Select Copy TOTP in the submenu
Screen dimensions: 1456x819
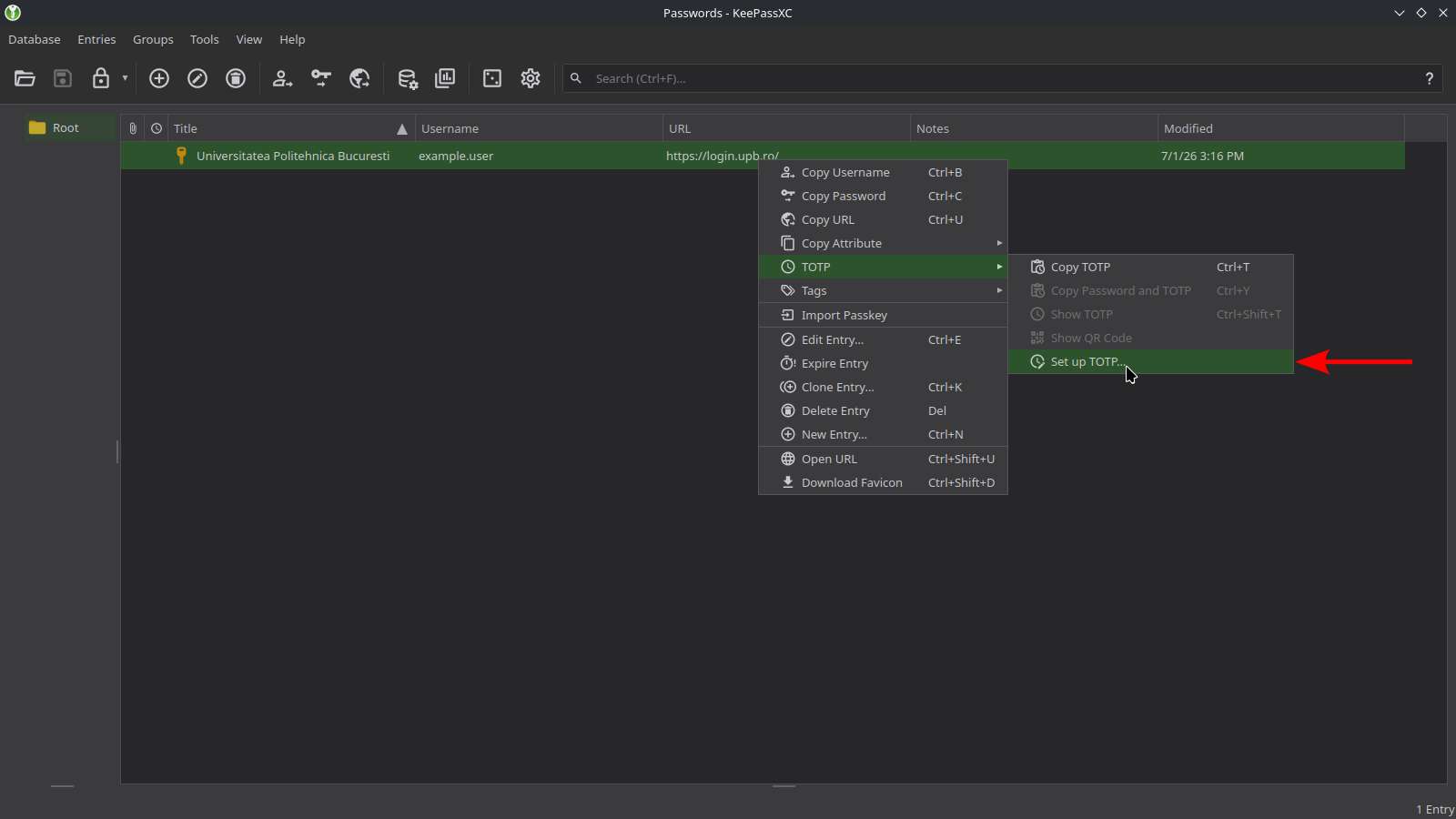(1151, 267)
